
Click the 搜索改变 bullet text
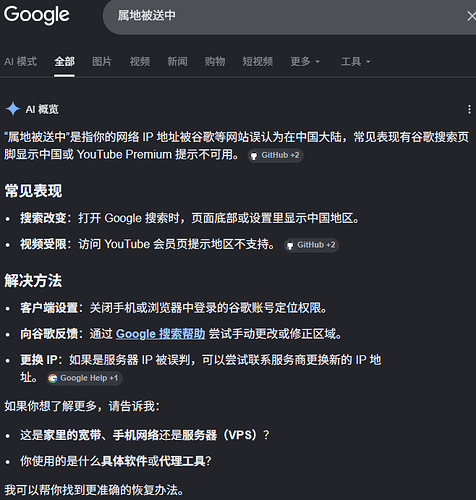click(x=190, y=218)
